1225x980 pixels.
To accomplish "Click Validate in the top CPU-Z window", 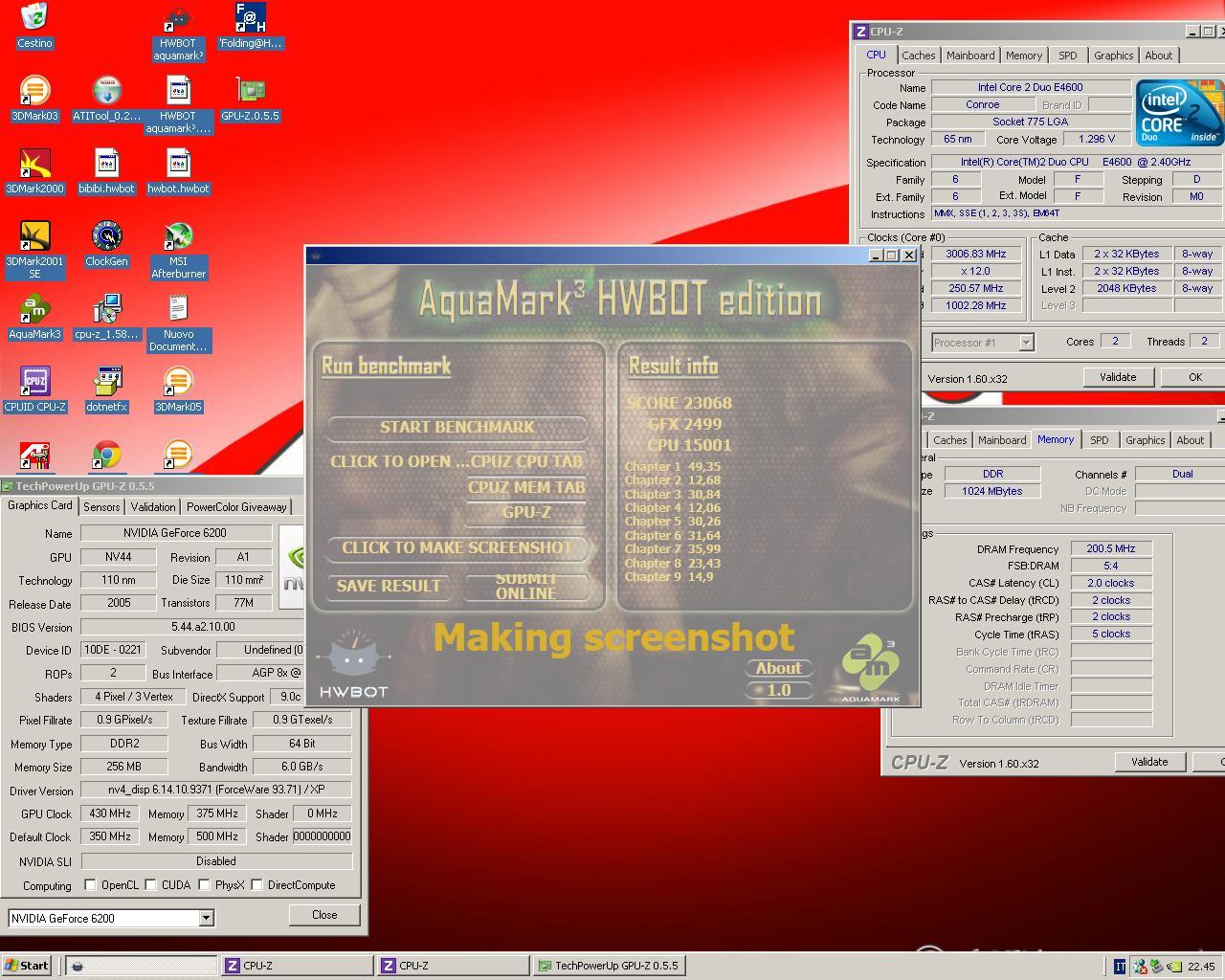I will tap(1118, 377).
